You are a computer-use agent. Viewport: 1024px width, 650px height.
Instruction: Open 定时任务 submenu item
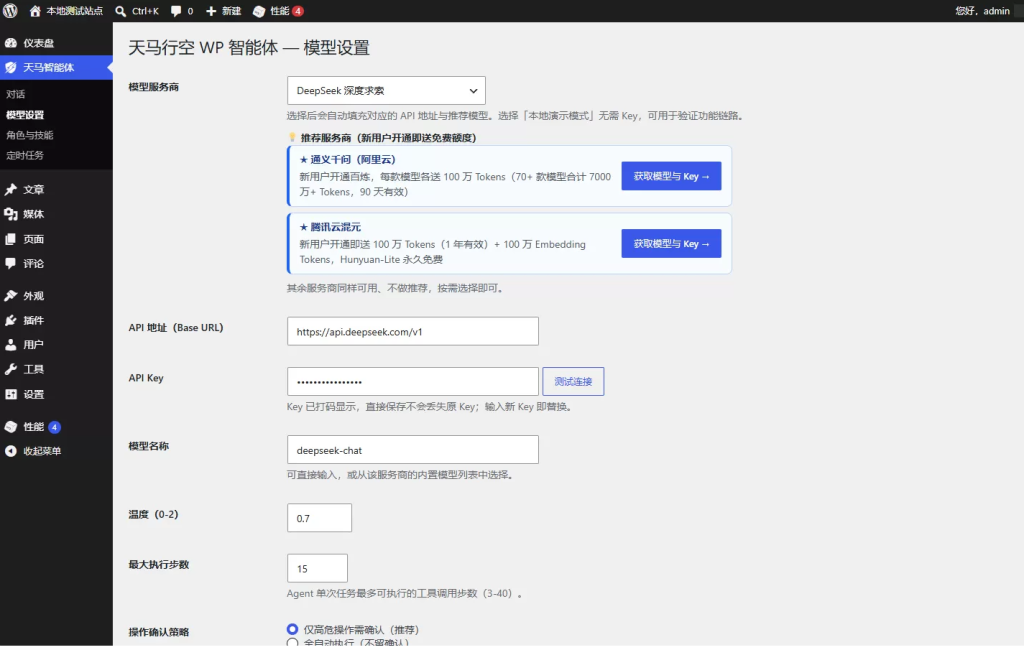point(25,155)
